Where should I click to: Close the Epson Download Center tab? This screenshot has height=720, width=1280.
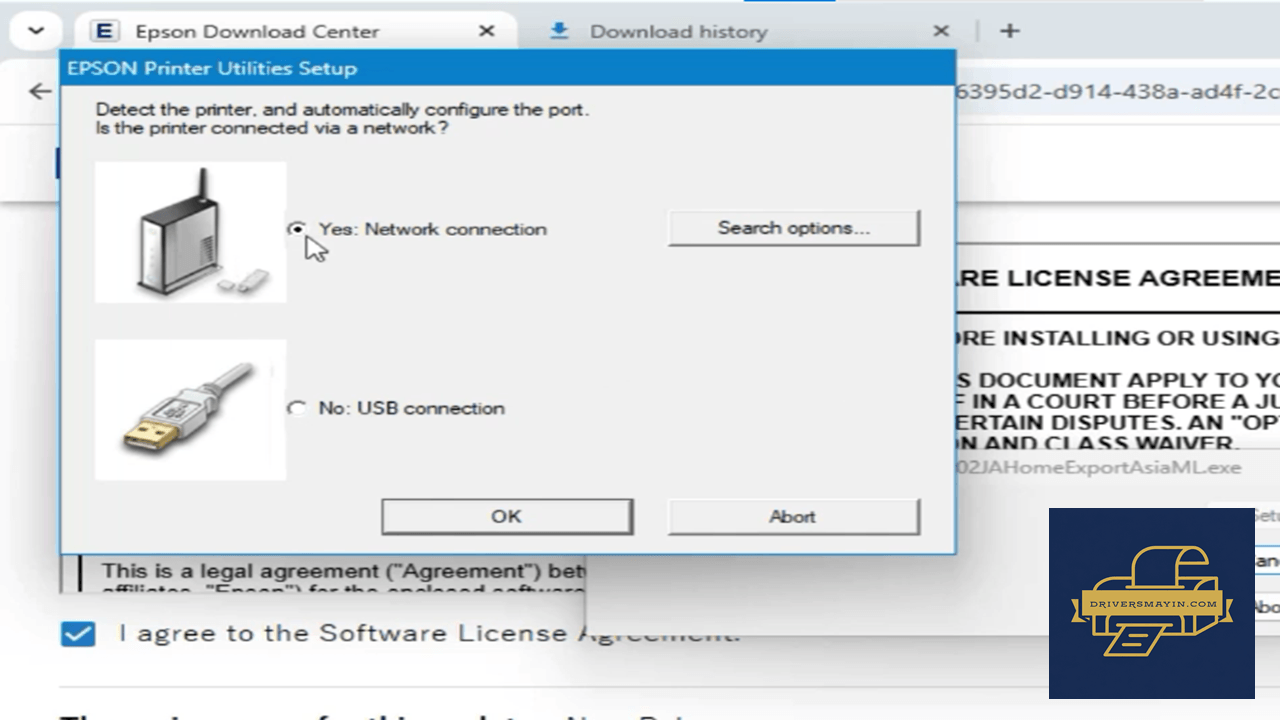[x=487, y=31]
